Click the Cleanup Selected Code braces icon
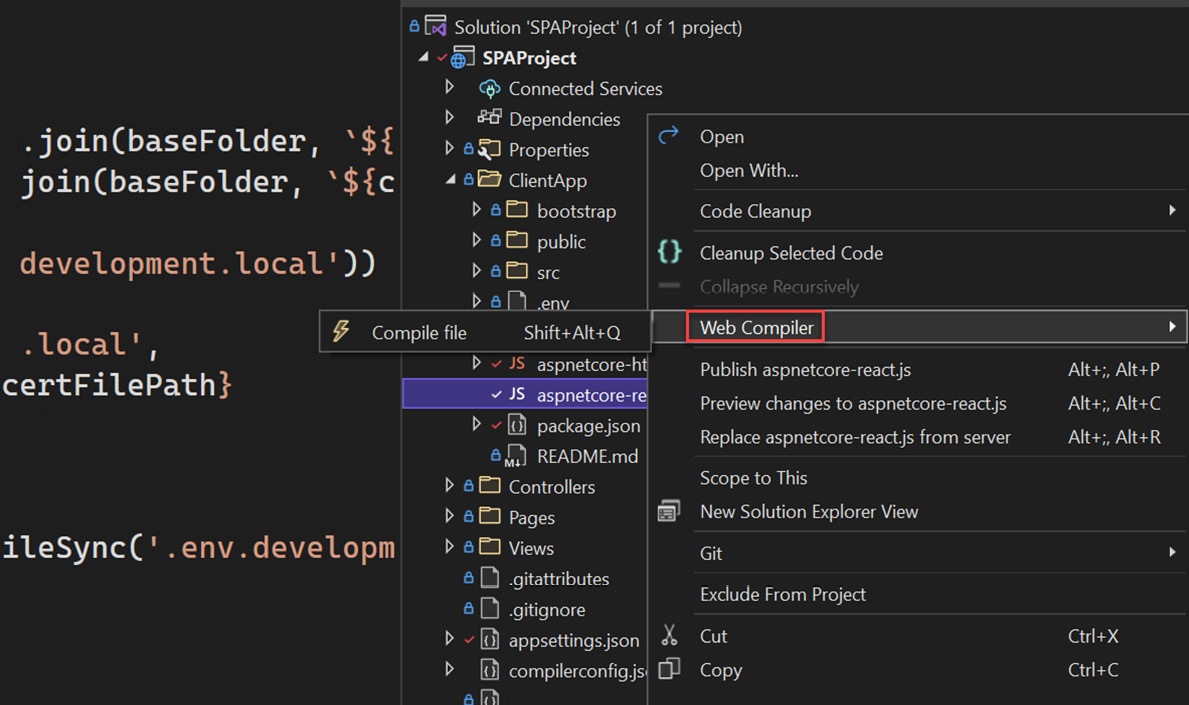The width and height of the screenshot is (1189, 705). tap(669, 252)
